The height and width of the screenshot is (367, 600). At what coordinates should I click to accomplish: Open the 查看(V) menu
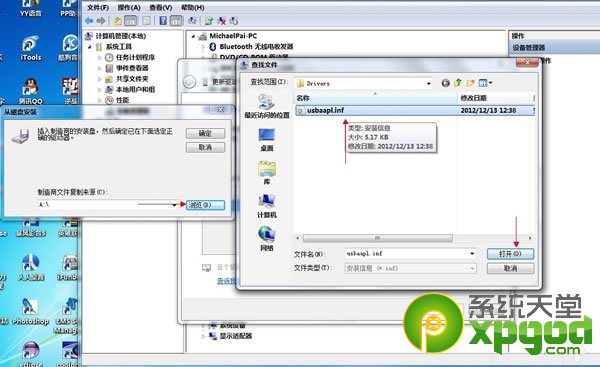tap(161, 7)
